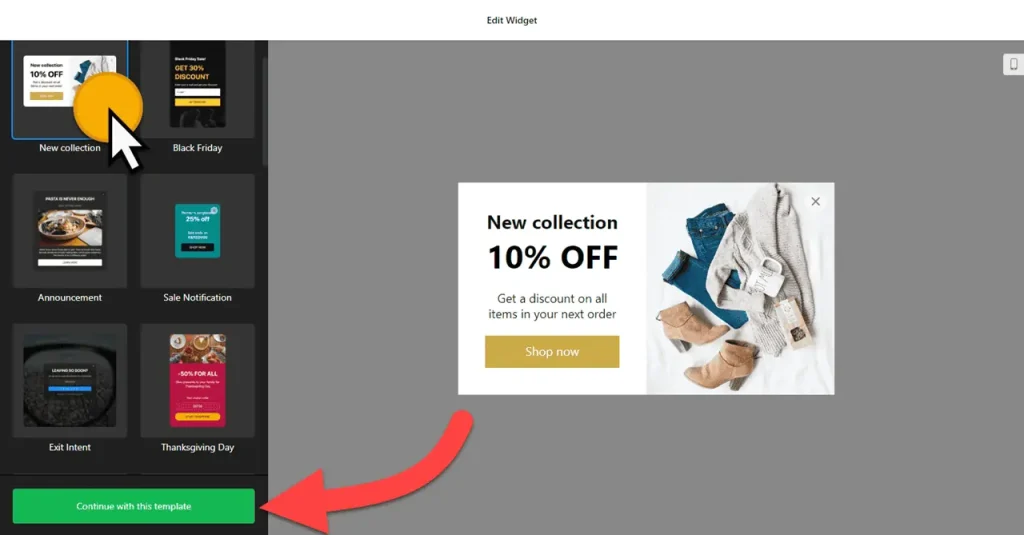Viewport: 1024px width, 535px height.
Task: Pick the Thanksgiving Day template thumbnail
Action: tap(197, 380)
